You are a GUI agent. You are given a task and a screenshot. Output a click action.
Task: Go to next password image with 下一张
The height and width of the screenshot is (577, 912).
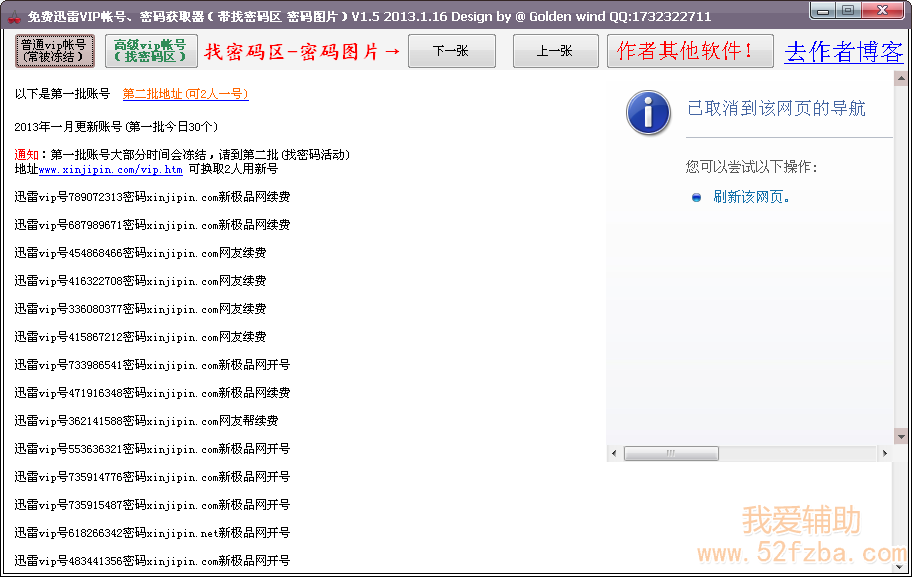pyautogui.click(x=452, y=51)
